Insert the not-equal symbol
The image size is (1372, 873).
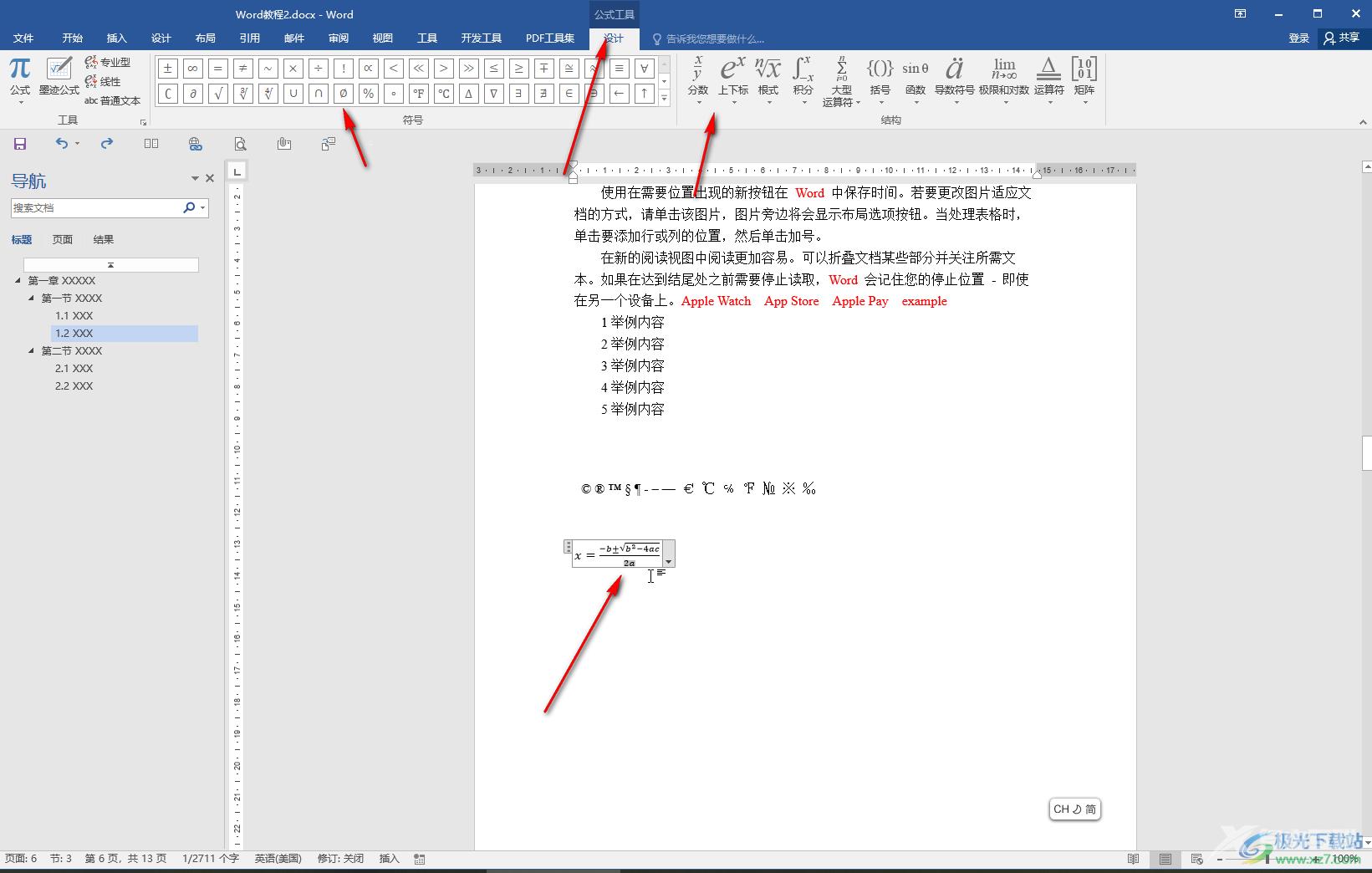pos(243,69)
